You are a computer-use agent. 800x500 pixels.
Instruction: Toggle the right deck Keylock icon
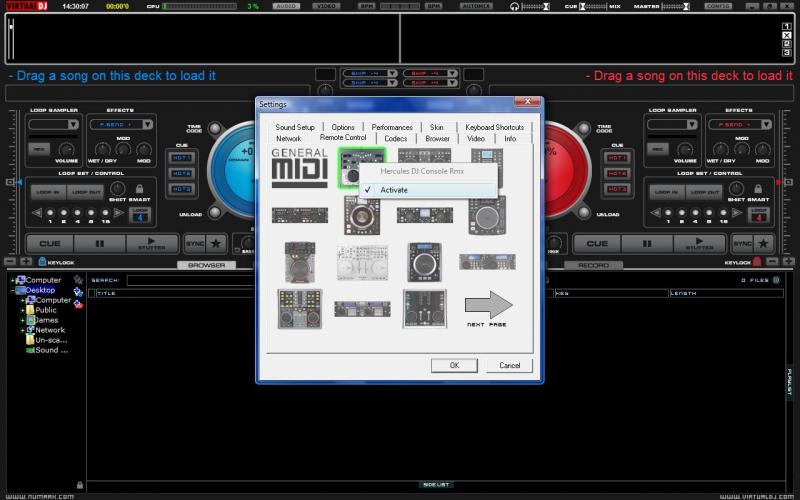[757, 262]
